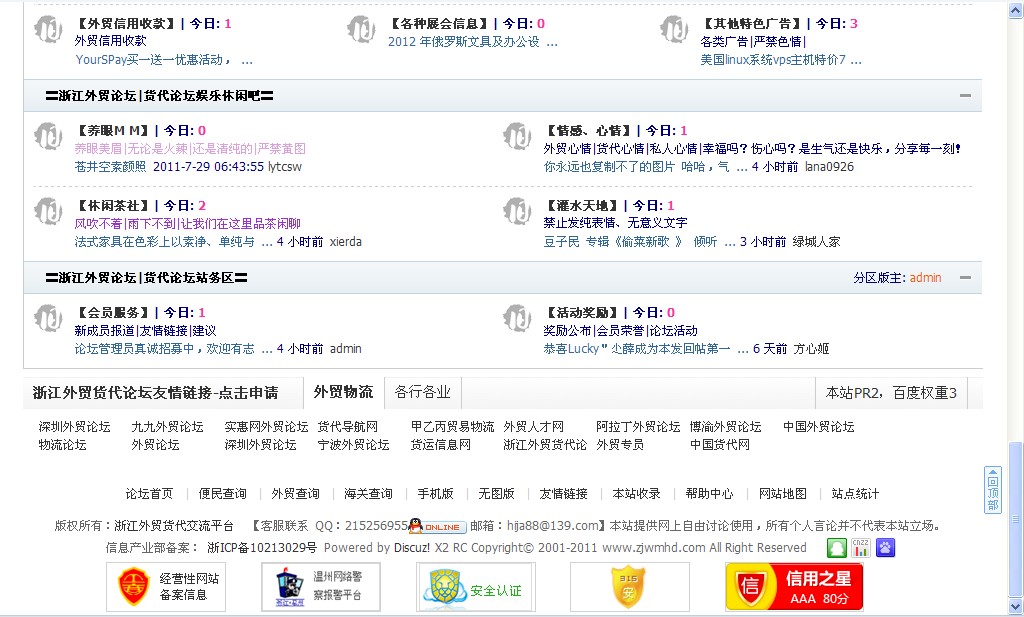The image size is (1024, 617).
Task: Open the 无图版 footer link
Action: tap(496, 494)
